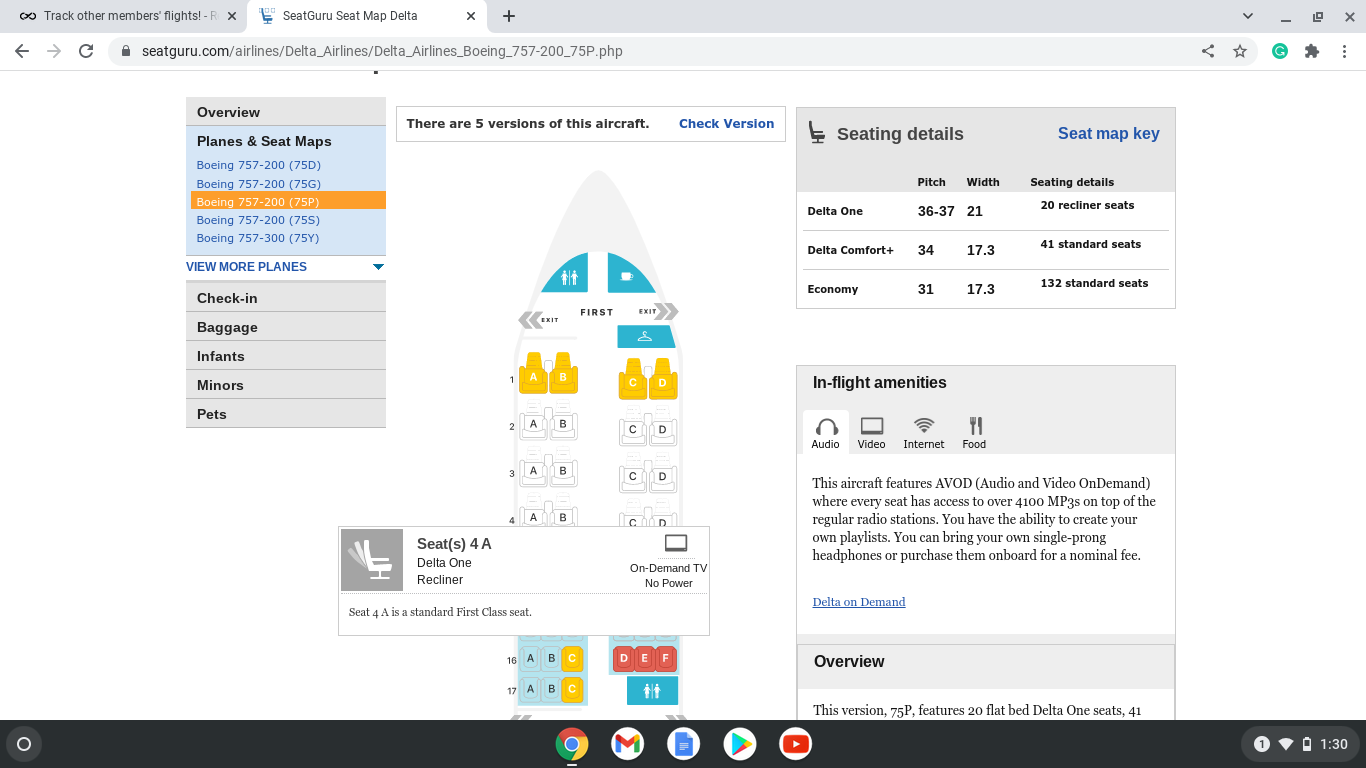
Task: Select yellow seat 17C on seat map
Action: tap(572, 688)
